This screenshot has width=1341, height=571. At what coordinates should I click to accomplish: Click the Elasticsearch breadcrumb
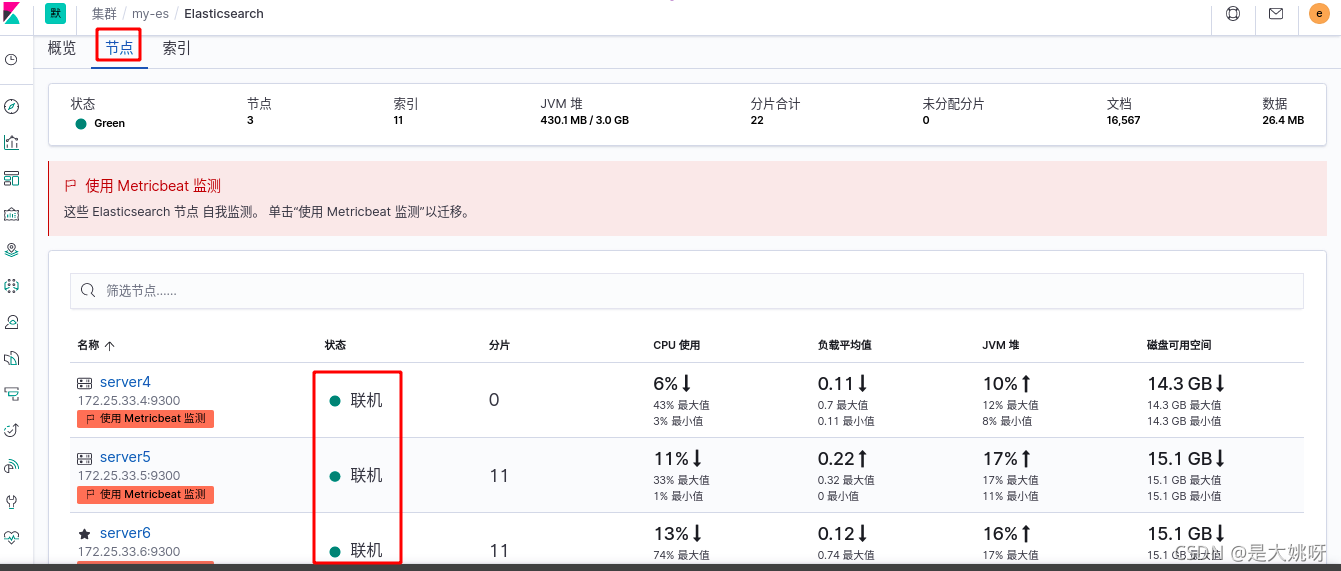224,14
